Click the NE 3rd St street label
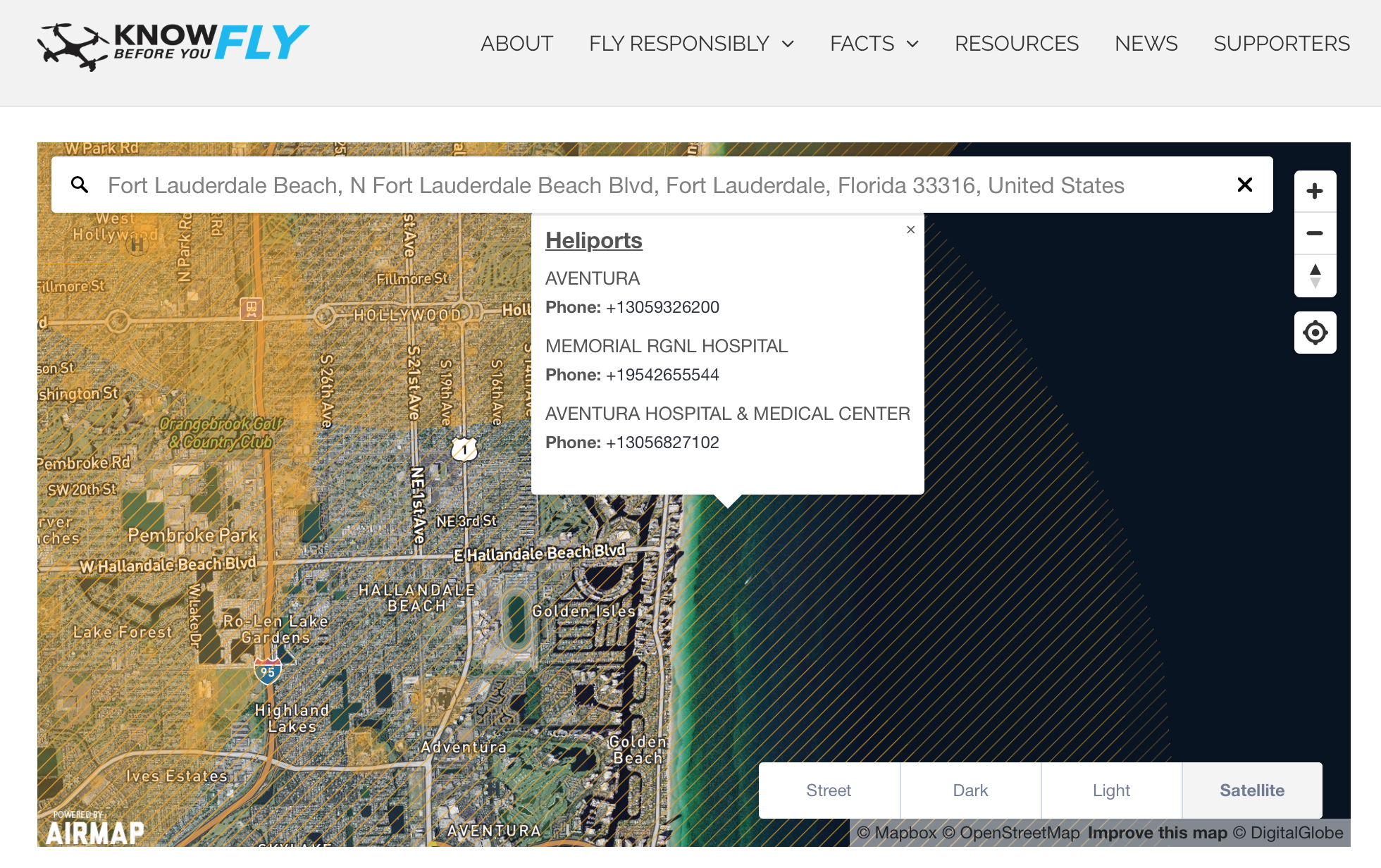This screenshot has width=1381, height=868. 466,521
